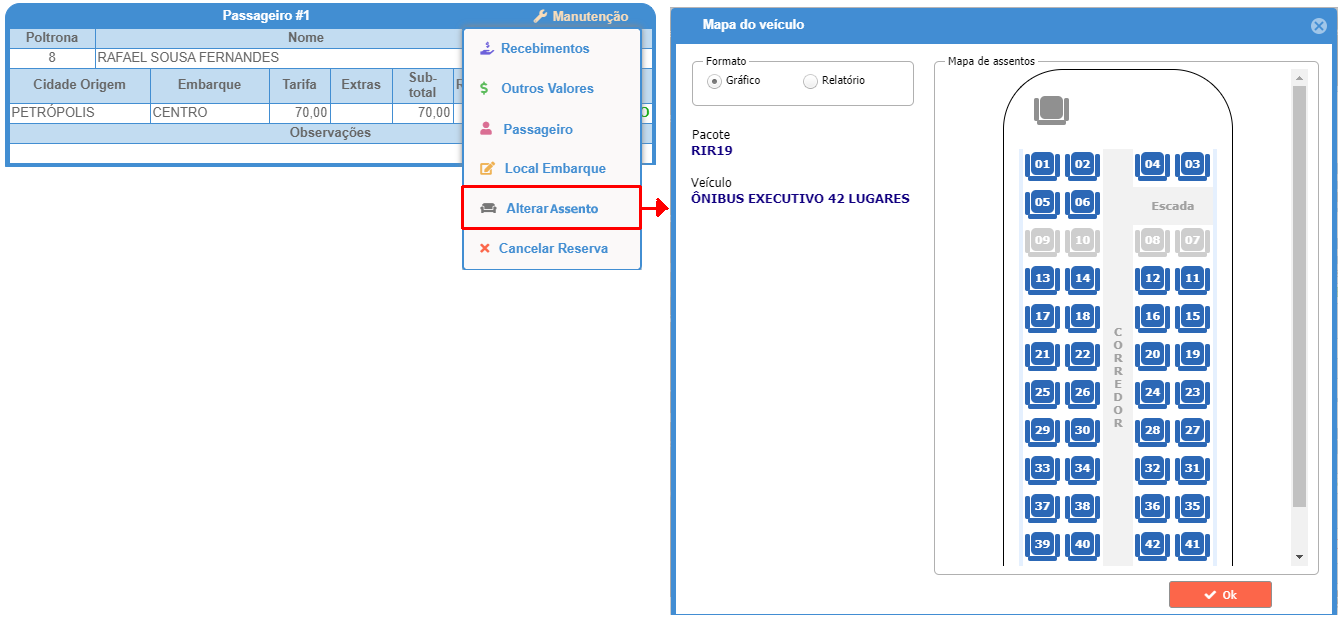Select seat 01 on the bus map
The height and width of the screenshot is (622, 1342).
1042,165
